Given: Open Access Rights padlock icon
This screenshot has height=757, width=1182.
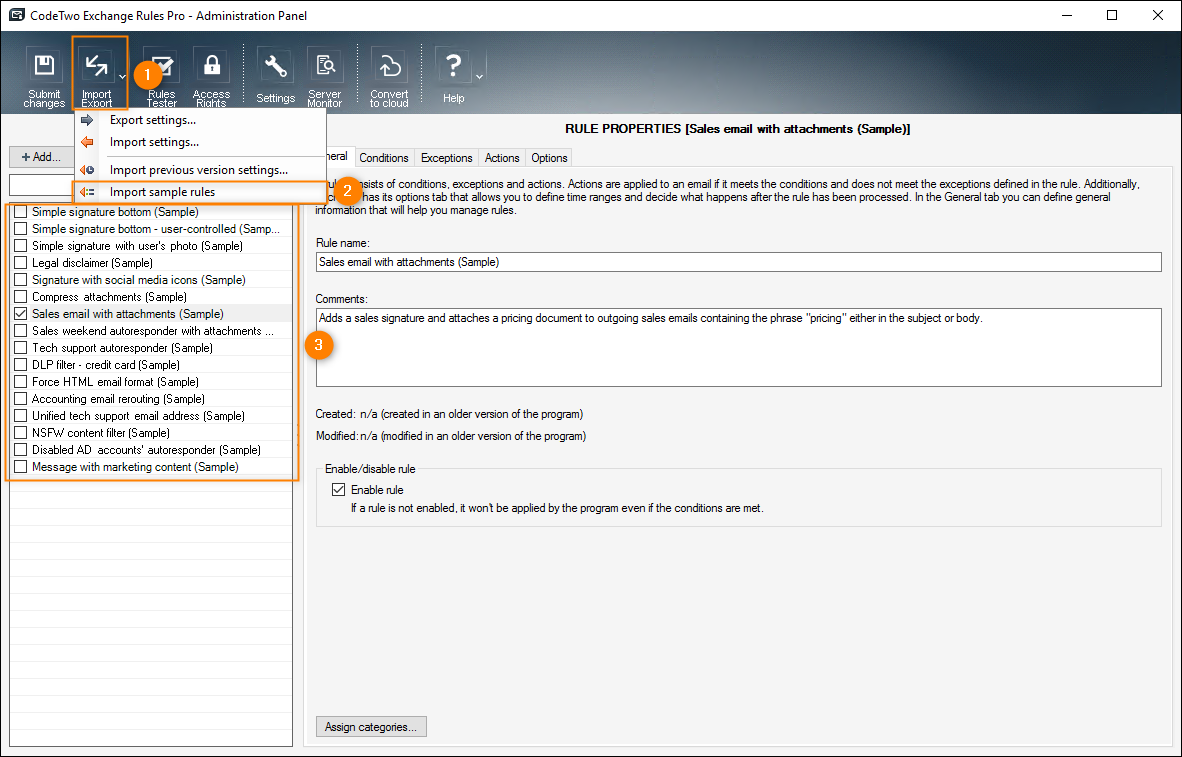Looking at the screenshot, I should [212, 66].
